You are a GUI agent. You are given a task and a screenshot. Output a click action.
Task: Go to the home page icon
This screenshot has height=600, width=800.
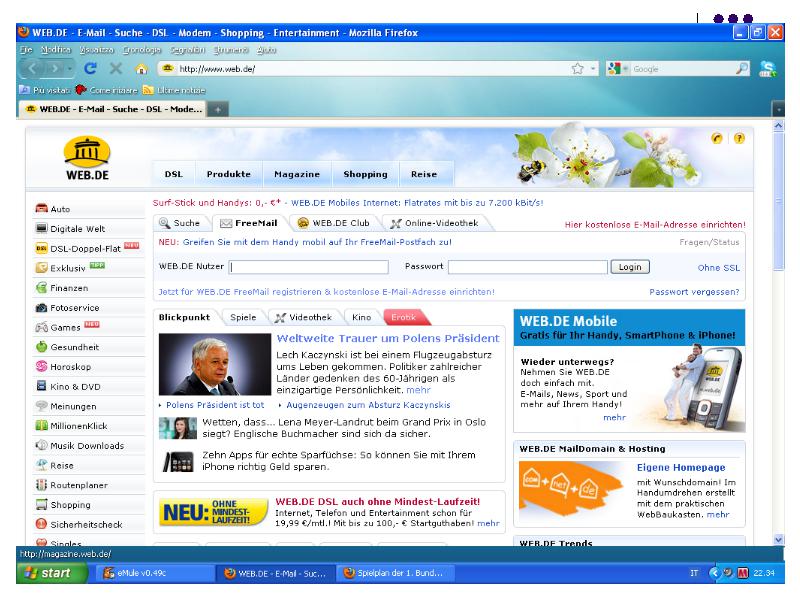pos(141,68)
